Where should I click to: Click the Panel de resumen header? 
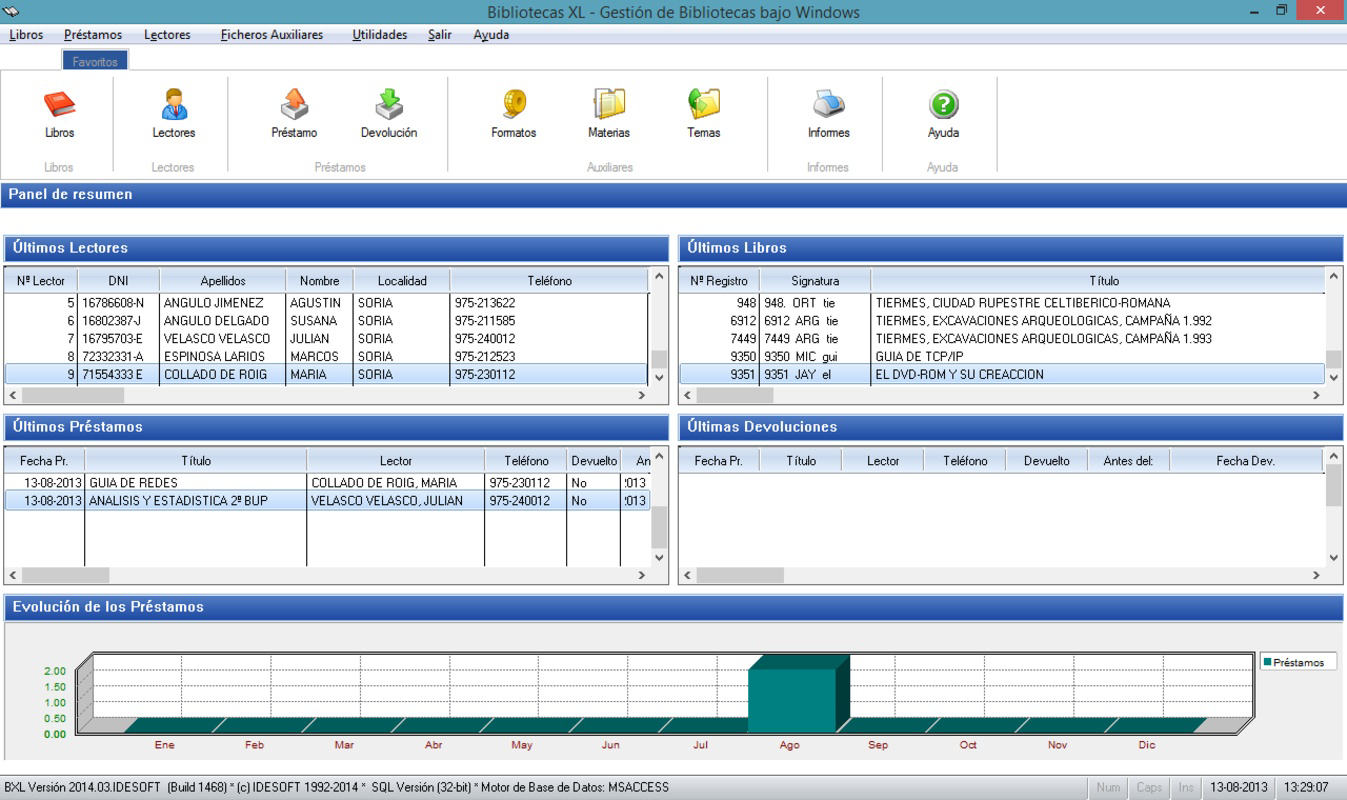[x=673, y=195]
